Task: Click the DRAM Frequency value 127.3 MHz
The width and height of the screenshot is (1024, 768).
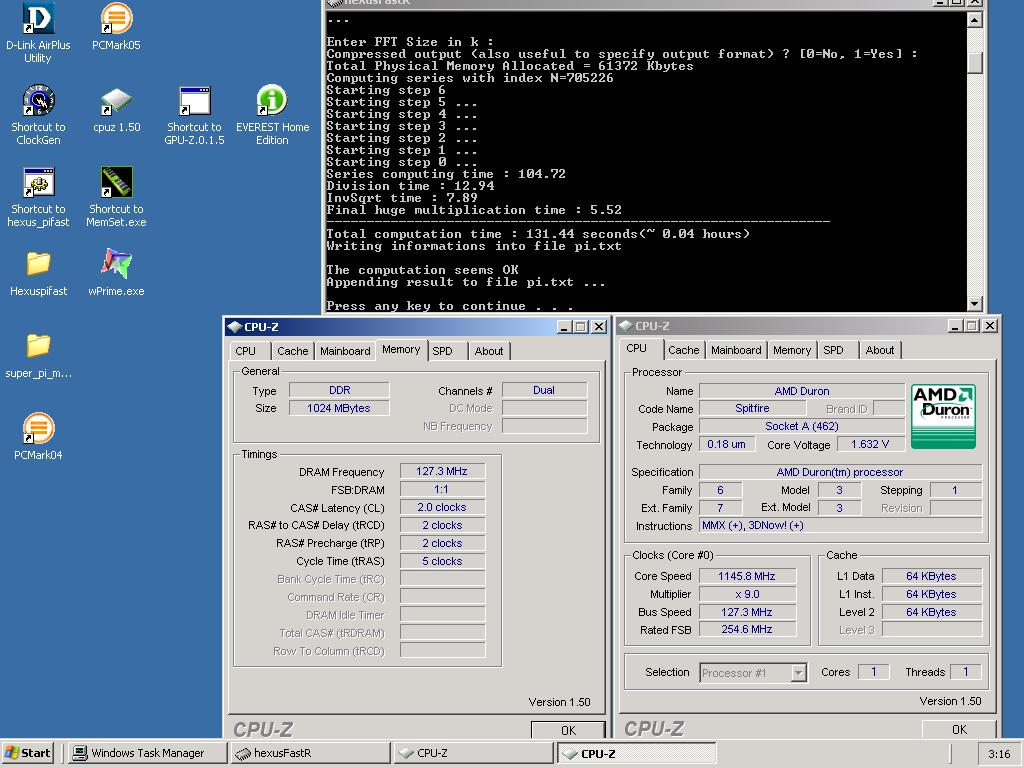Action: (x=442, y=472)
